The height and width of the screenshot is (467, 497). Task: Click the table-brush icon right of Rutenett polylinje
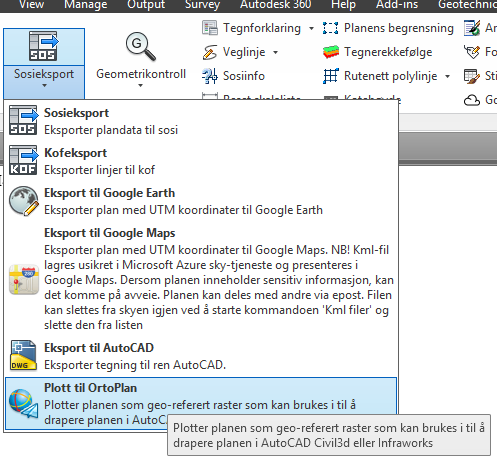click(x=472, y=76)
